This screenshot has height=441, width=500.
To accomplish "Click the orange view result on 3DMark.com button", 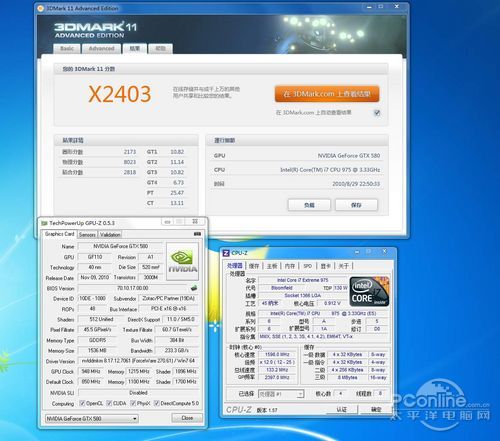I will pyautogui.click(x=327, y=94).
